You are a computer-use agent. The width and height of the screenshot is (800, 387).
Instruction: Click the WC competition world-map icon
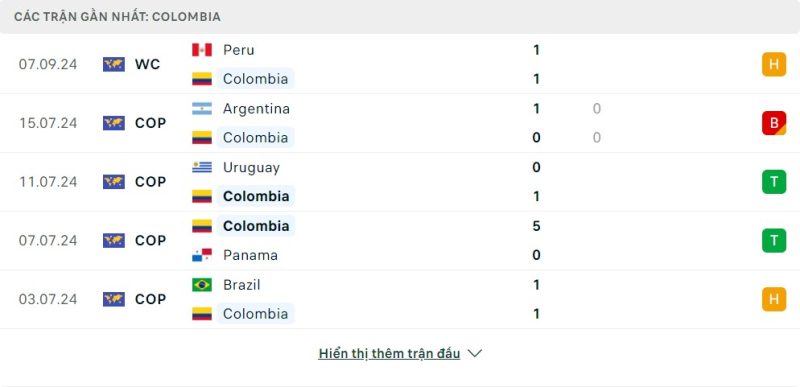click(114, 64)
